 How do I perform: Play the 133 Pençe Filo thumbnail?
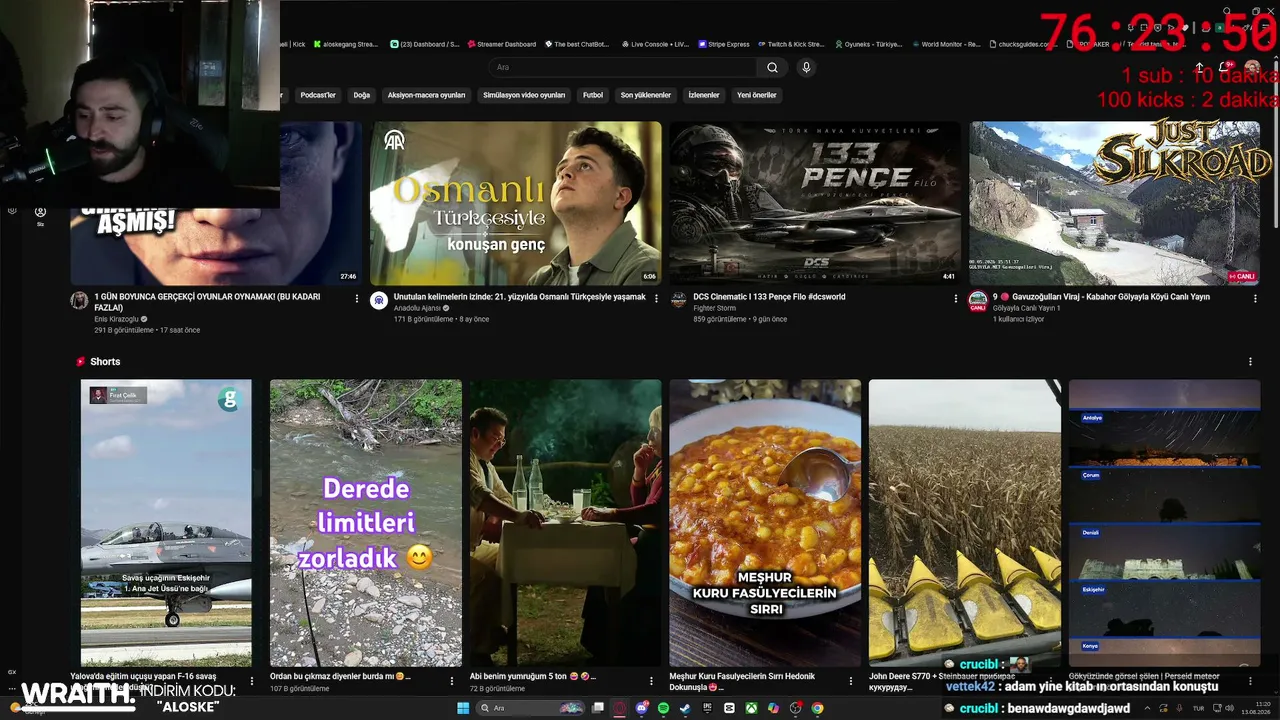coord(815,203)
